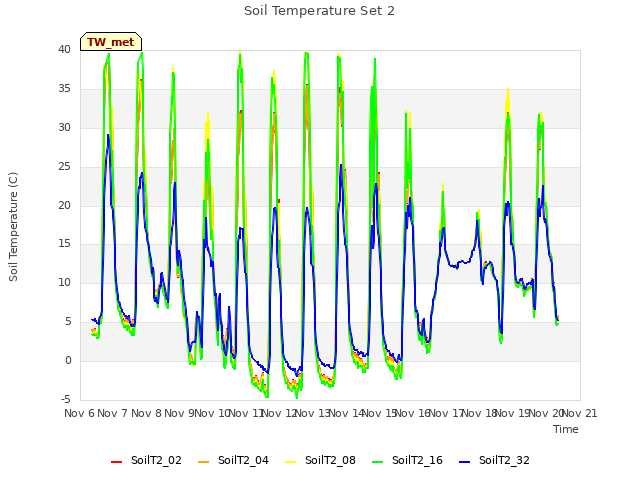Viewport: 640px width, 480px height.
Task: Click the green SoilT2_16 legend swatch
Action: (x=378, y=462)
